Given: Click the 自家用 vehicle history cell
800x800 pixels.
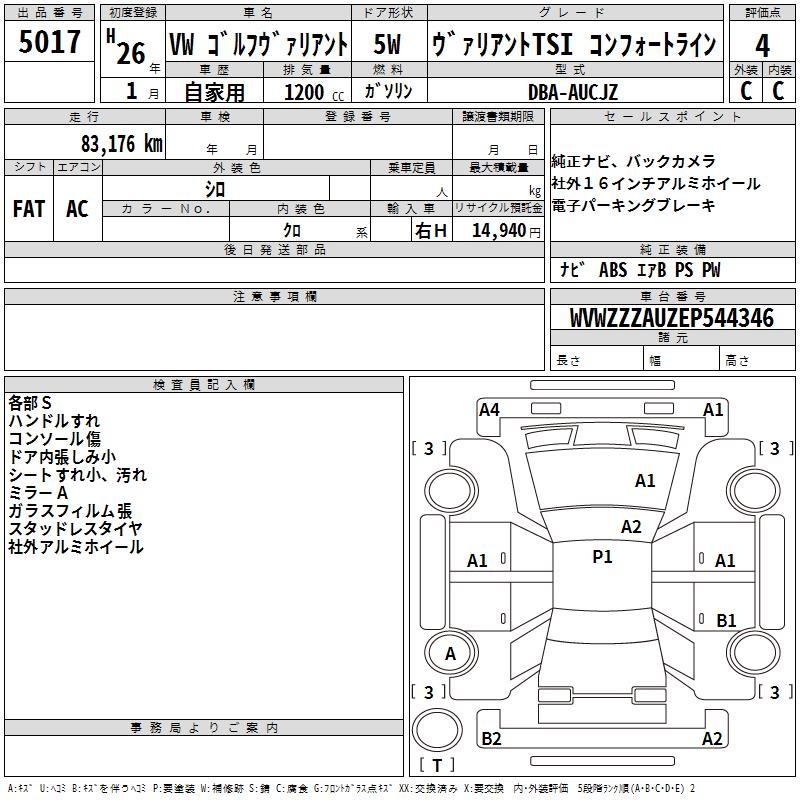Looking at the screenshot, I should (215, 92).
